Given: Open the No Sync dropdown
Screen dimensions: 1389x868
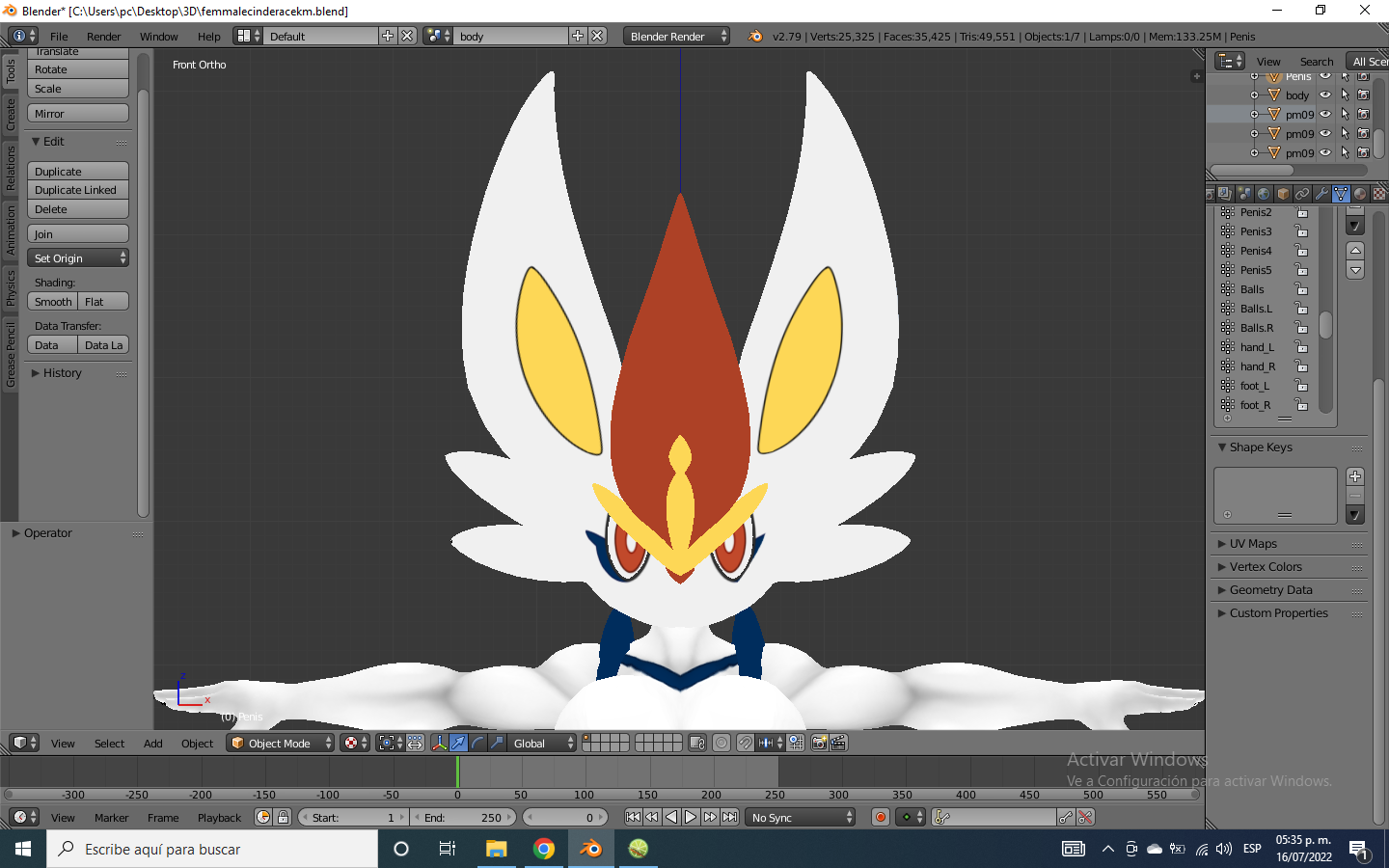Looking at the screenshot, I should pyautogui.click(x=802, y=817).
